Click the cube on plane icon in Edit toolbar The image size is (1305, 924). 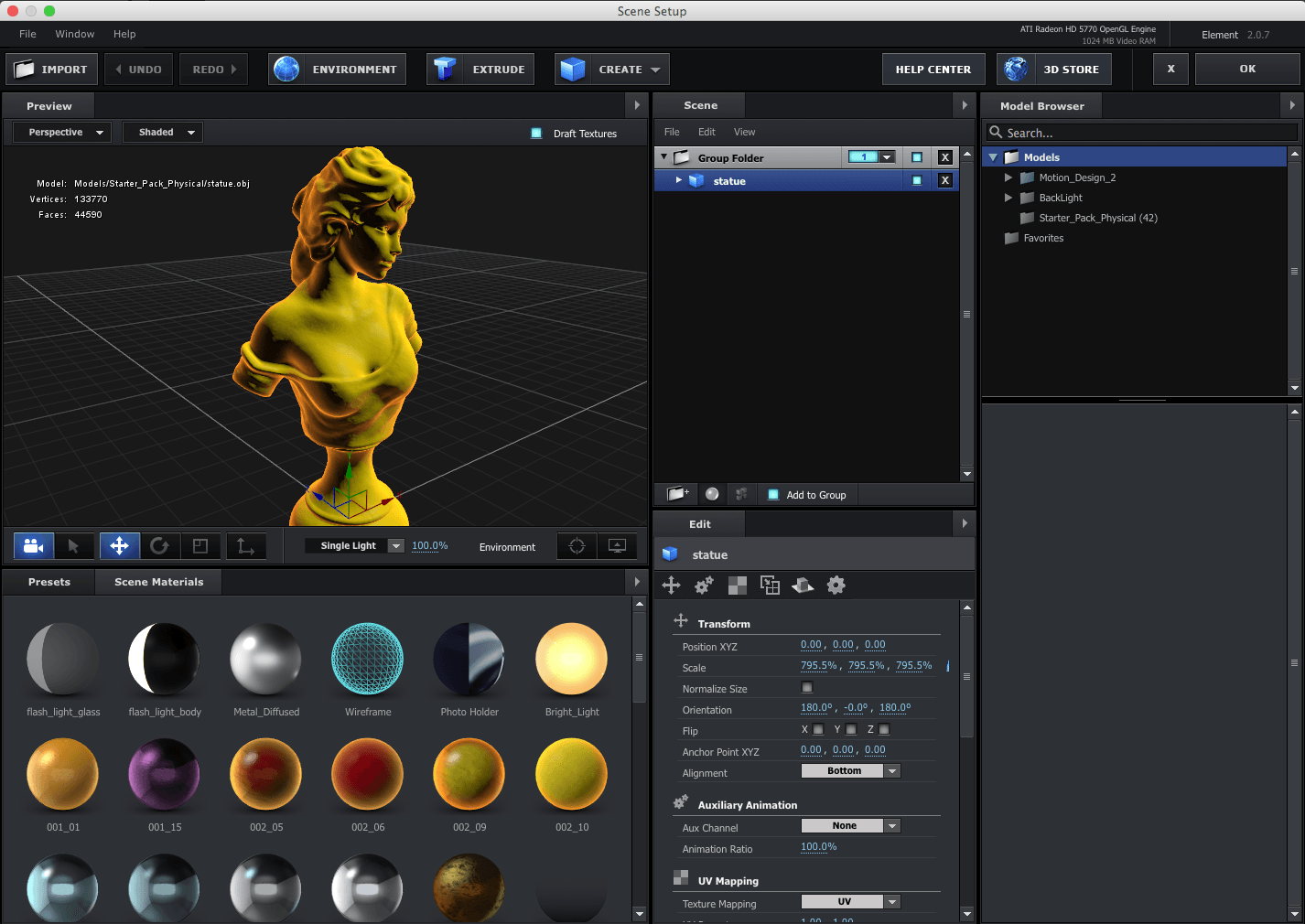click(803, 586)
